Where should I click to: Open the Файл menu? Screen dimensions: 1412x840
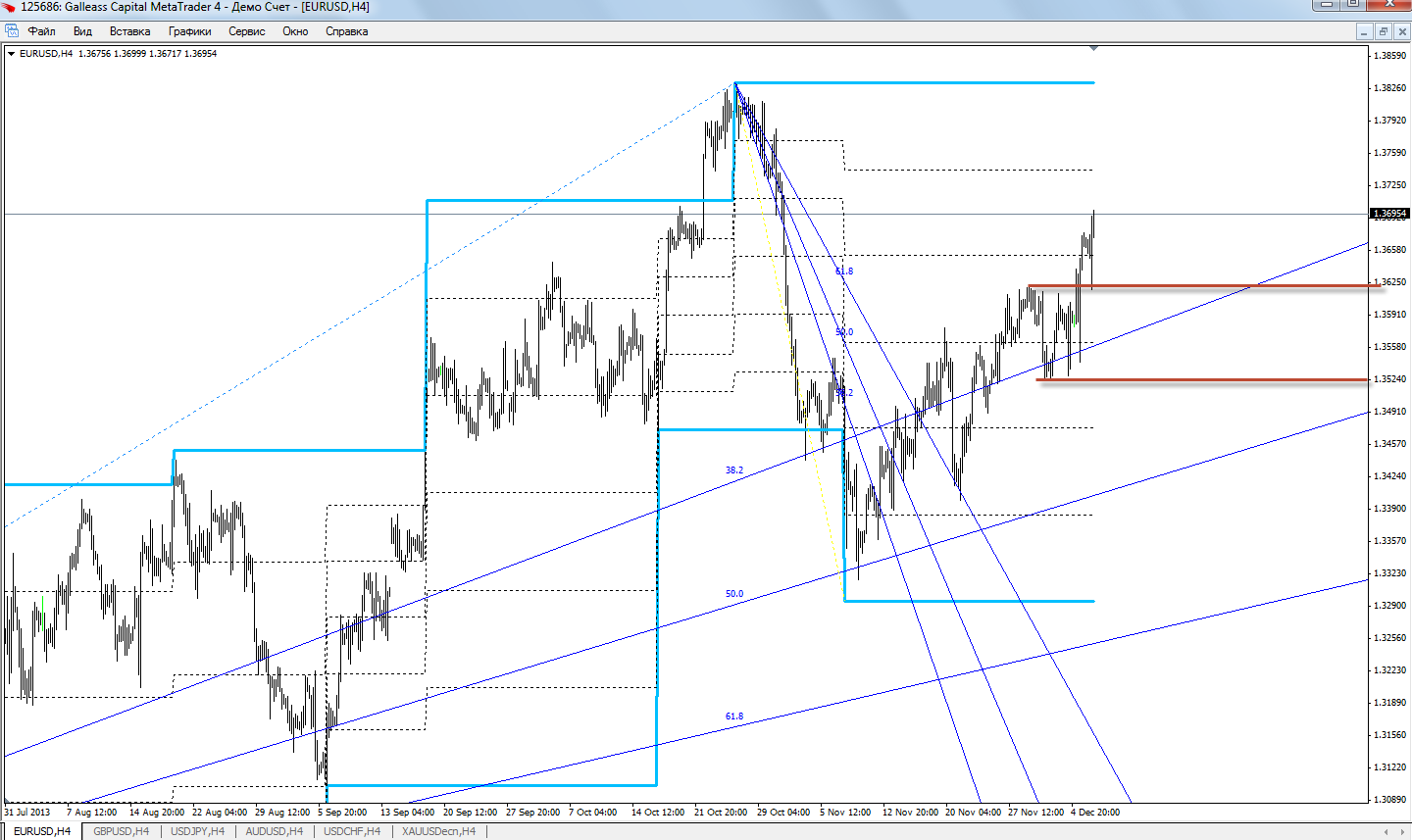point(41,31)
